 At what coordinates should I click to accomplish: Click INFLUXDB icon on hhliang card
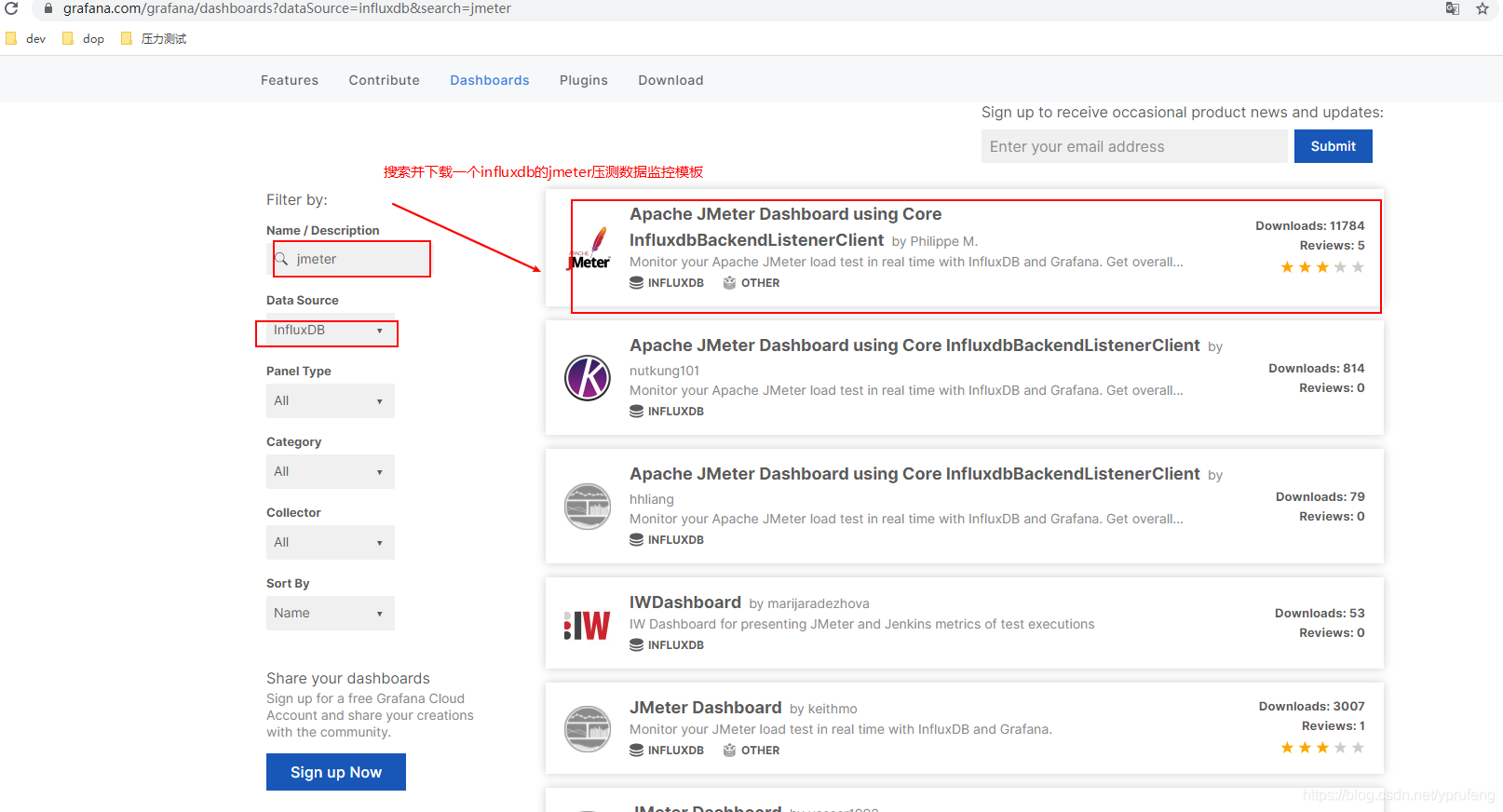pos(637,540)
